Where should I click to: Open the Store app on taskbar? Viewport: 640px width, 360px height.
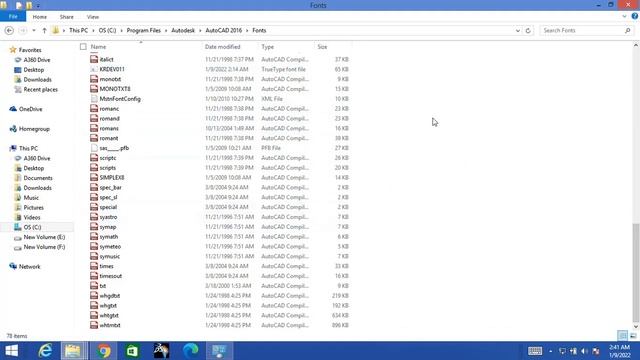[x=132, y=351]
